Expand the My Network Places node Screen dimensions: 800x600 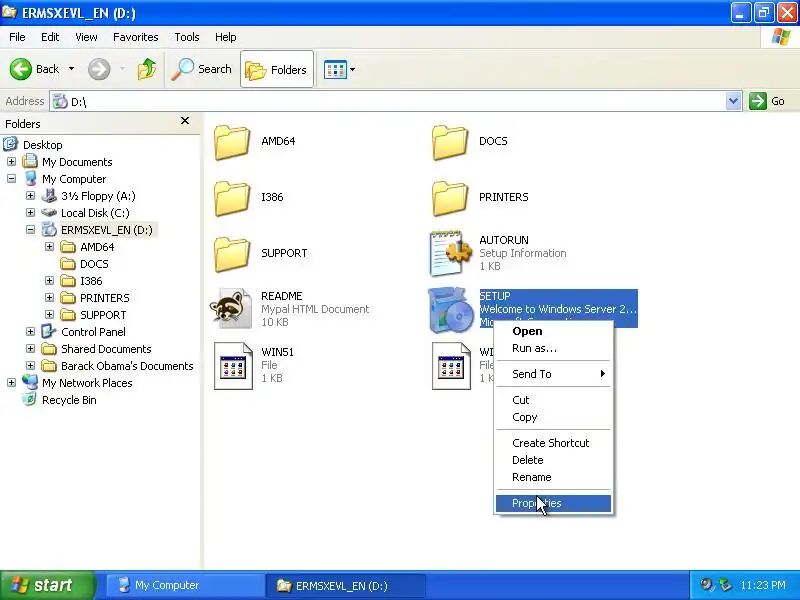click(x=11, y=383)
